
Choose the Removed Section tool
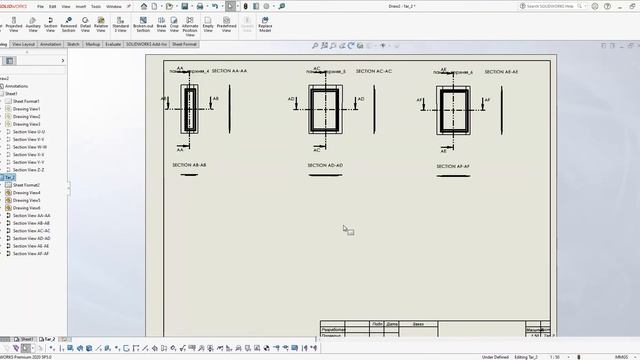pyautogui.click(x=69, y=24)
